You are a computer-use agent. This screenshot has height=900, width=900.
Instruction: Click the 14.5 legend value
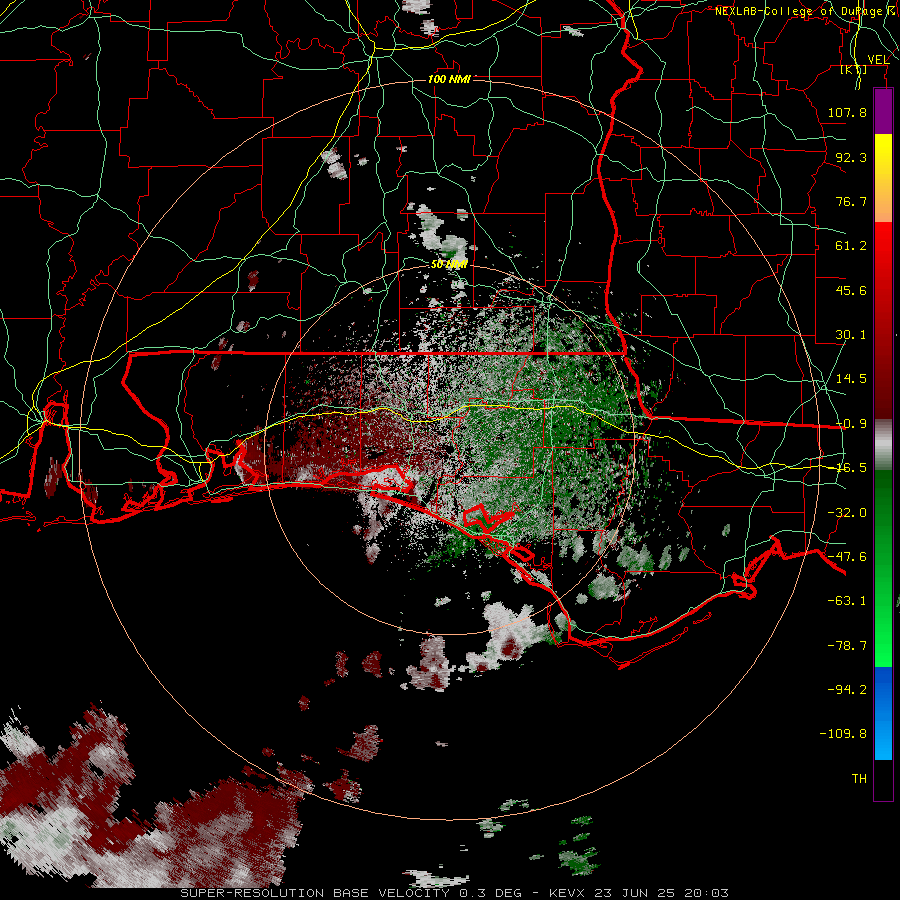[851, 379]
